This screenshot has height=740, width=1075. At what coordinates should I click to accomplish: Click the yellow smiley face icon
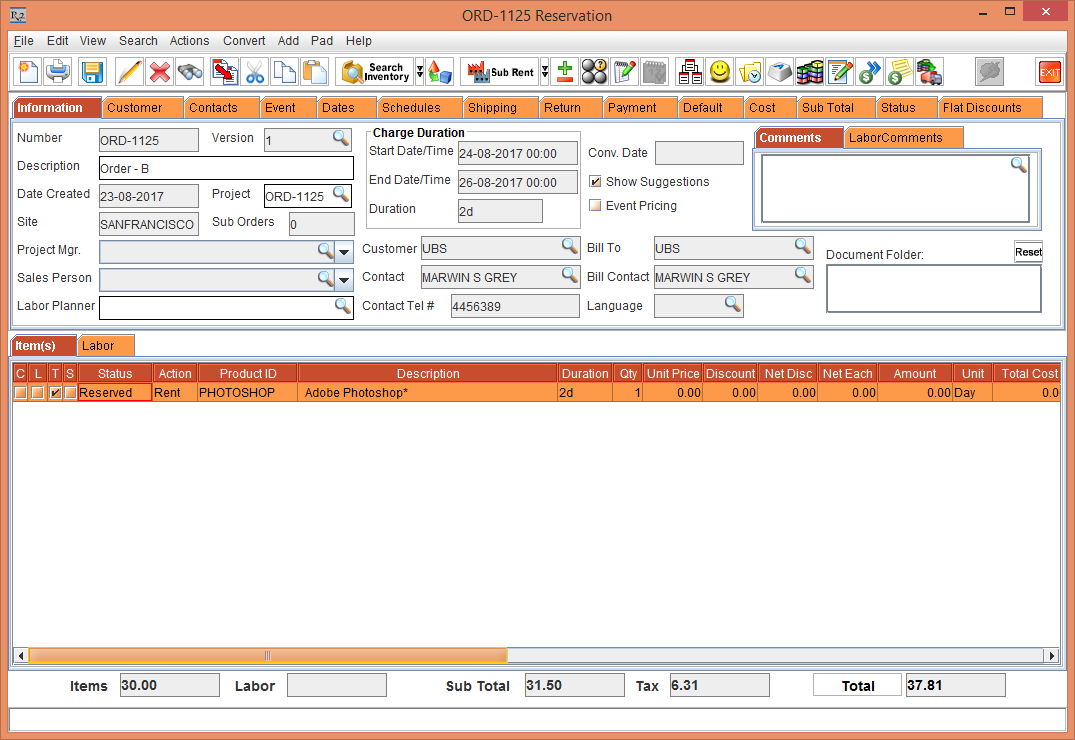click(719, 72)
